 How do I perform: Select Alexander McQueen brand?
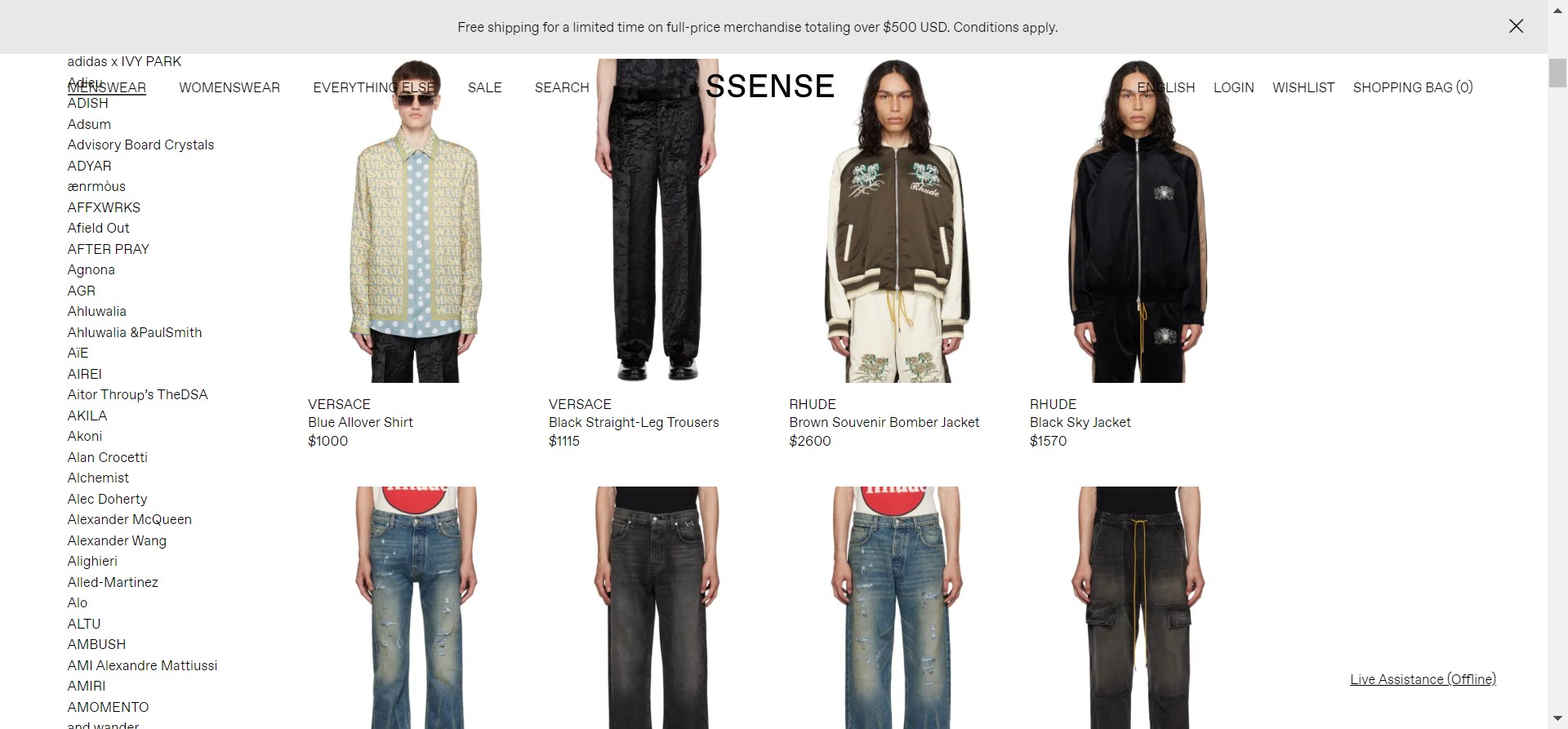[x=130, y=519]
